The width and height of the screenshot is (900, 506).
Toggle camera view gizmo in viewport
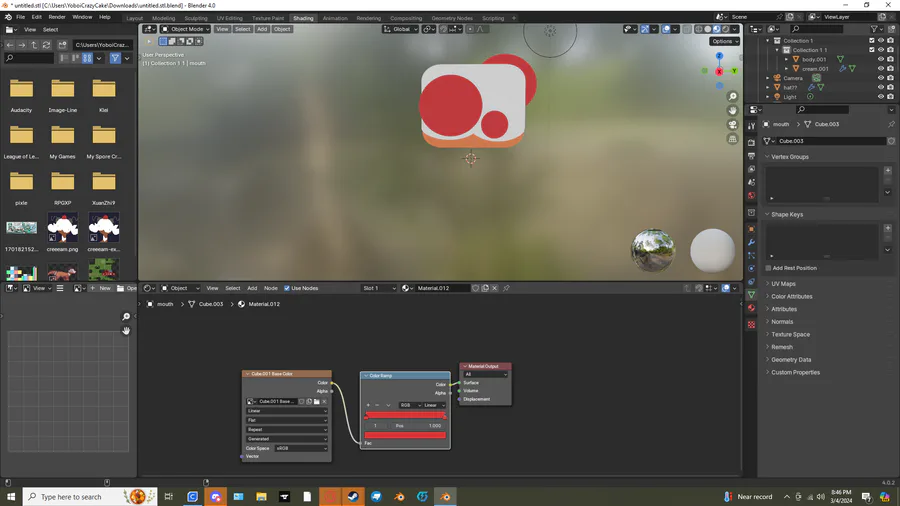pyautogui.click(x=732, y=124)
